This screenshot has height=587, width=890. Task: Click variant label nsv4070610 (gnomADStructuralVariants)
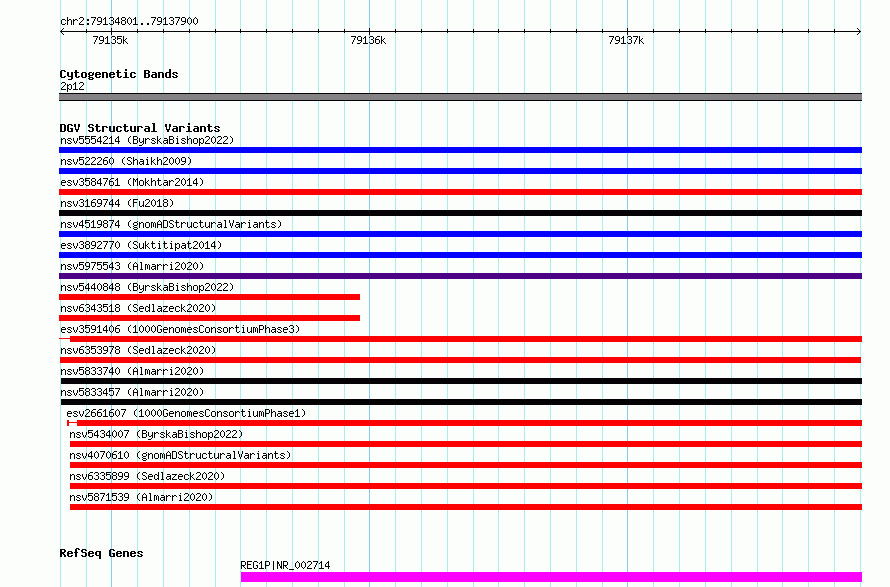coord(180,455)
